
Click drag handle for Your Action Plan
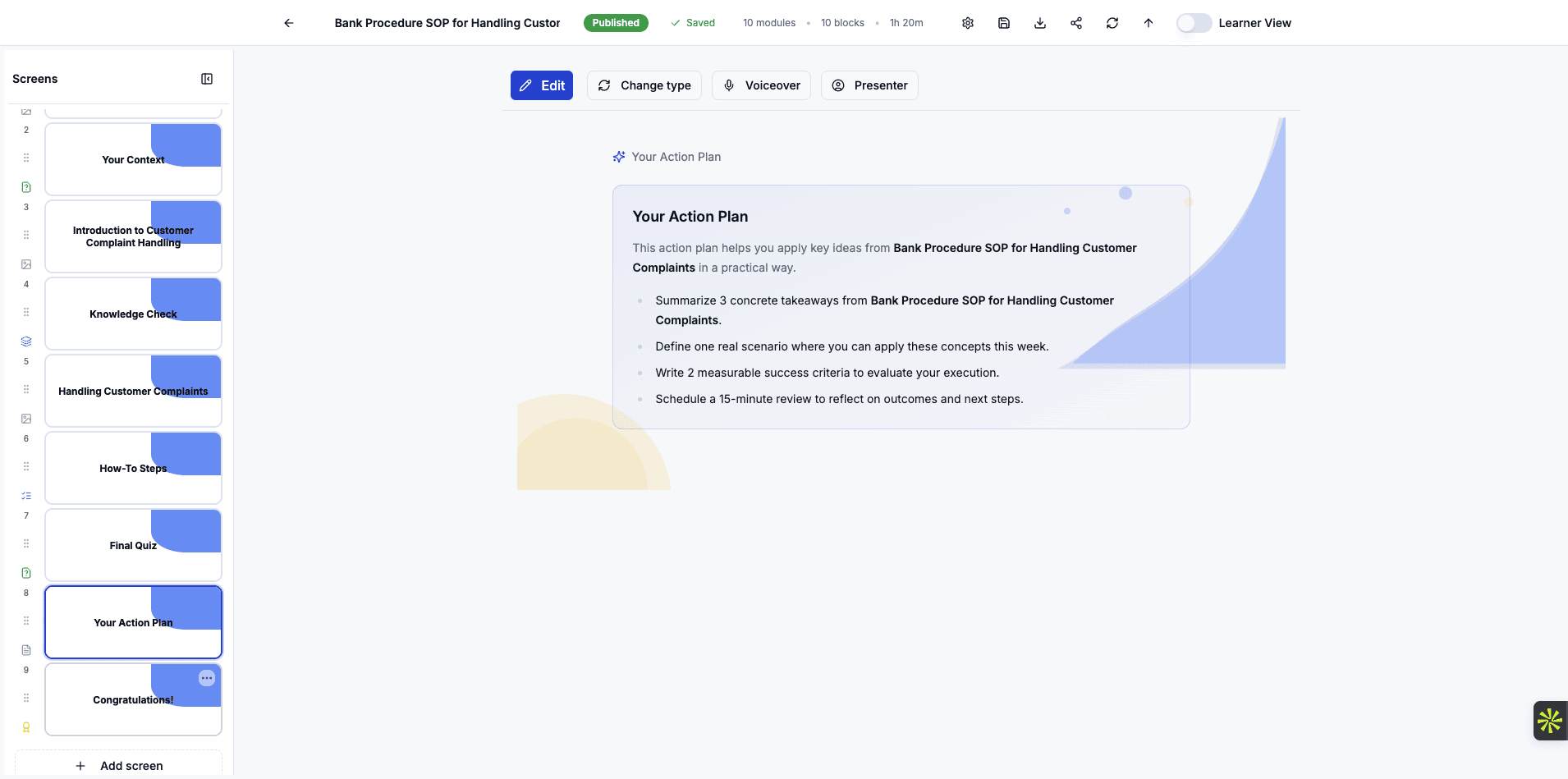tap(26, 621)
